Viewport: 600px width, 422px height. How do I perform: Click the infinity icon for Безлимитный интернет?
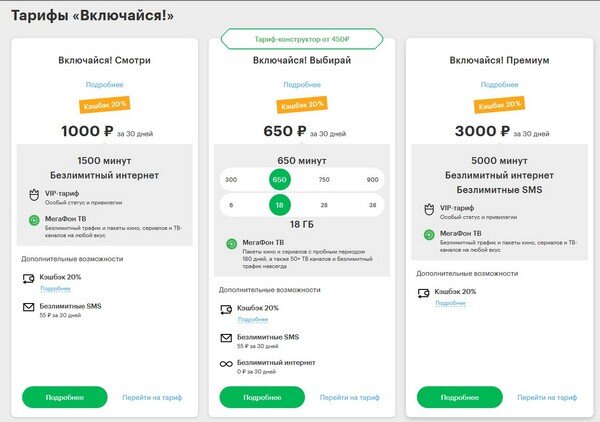coord(226,363)
